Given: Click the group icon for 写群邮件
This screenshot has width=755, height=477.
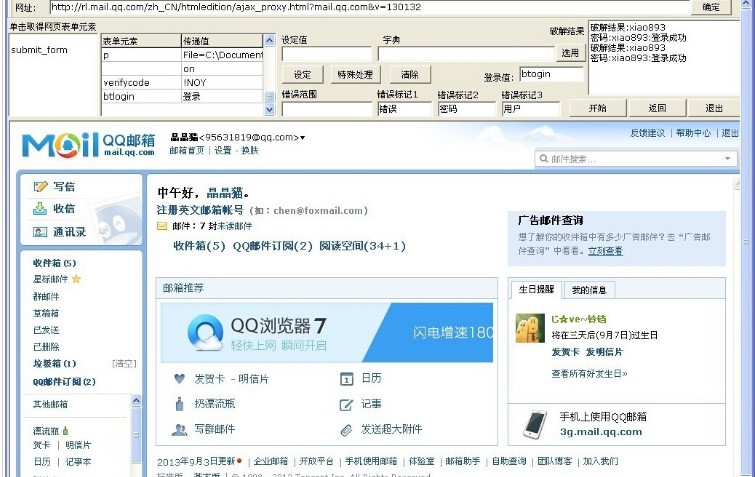Looking at the screenshot, I should (x=179, y=429).
